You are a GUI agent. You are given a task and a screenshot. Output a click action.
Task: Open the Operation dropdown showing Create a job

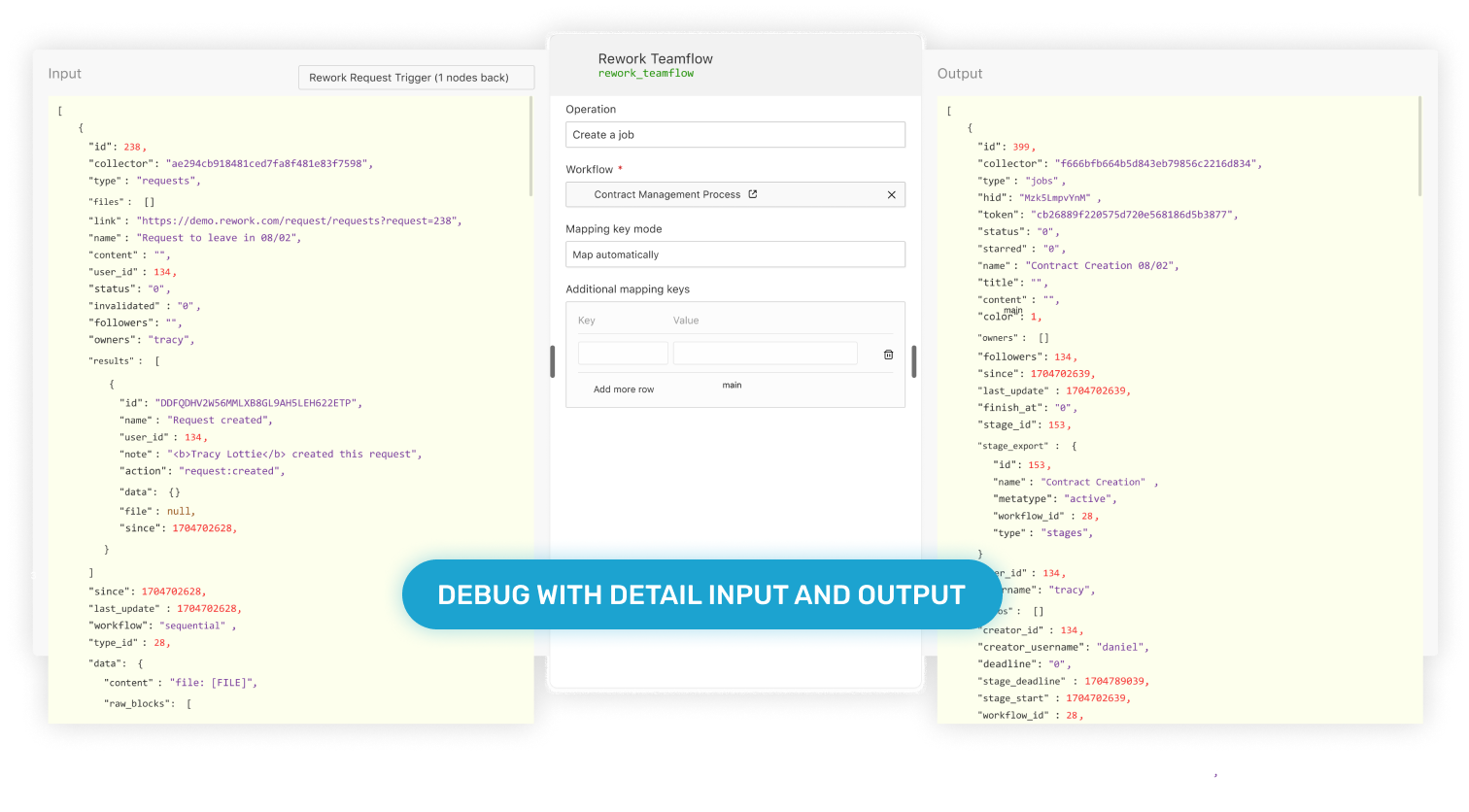click(x=735, y=134)
